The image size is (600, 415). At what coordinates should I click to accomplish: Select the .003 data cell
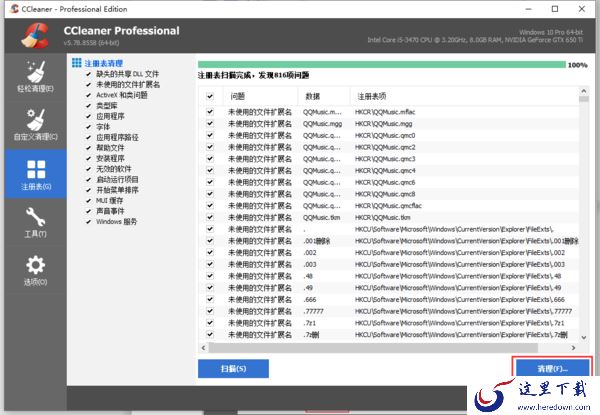click(310, 265)
